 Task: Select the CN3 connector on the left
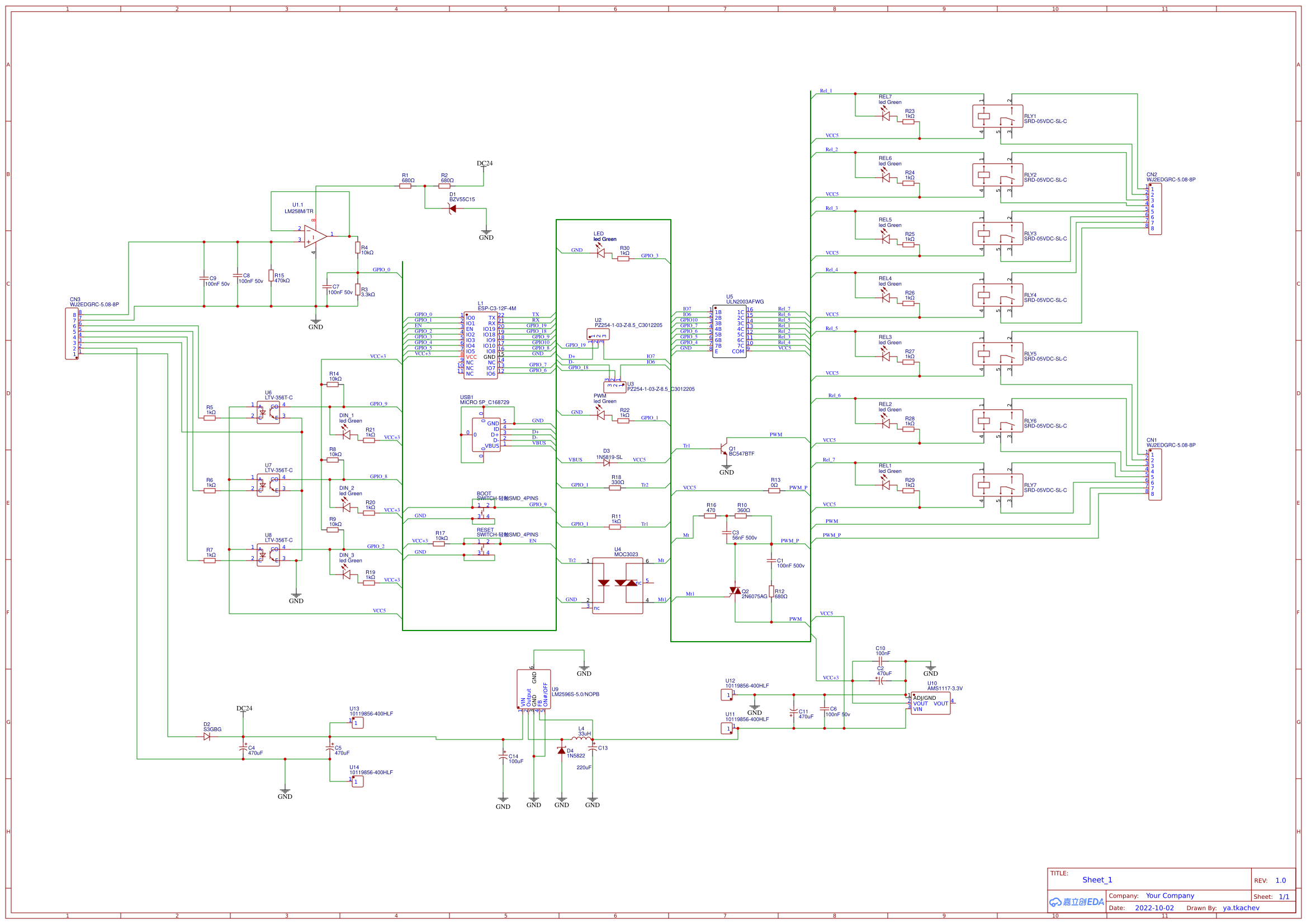[72, 334]
